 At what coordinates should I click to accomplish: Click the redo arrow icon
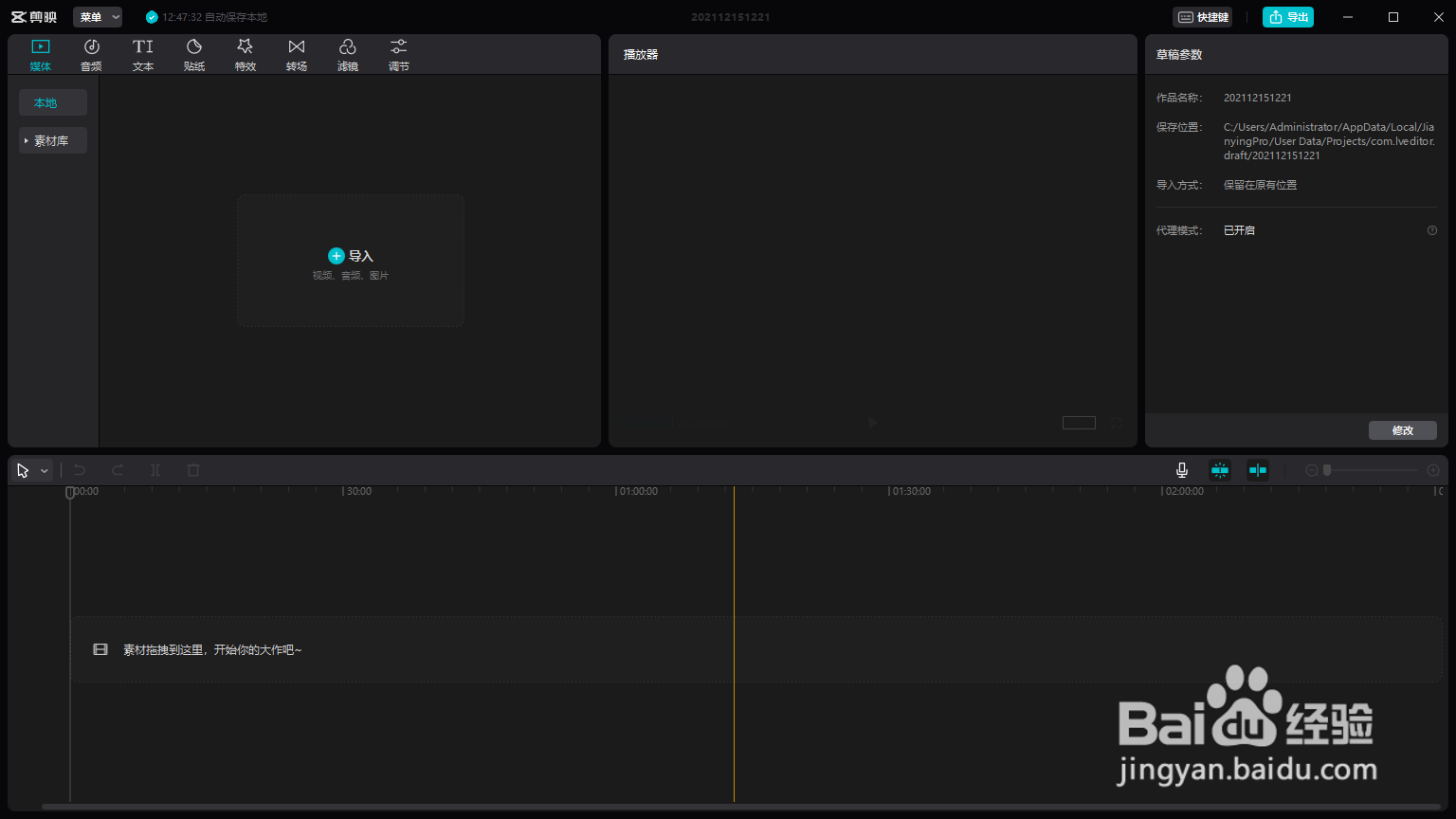118,470
